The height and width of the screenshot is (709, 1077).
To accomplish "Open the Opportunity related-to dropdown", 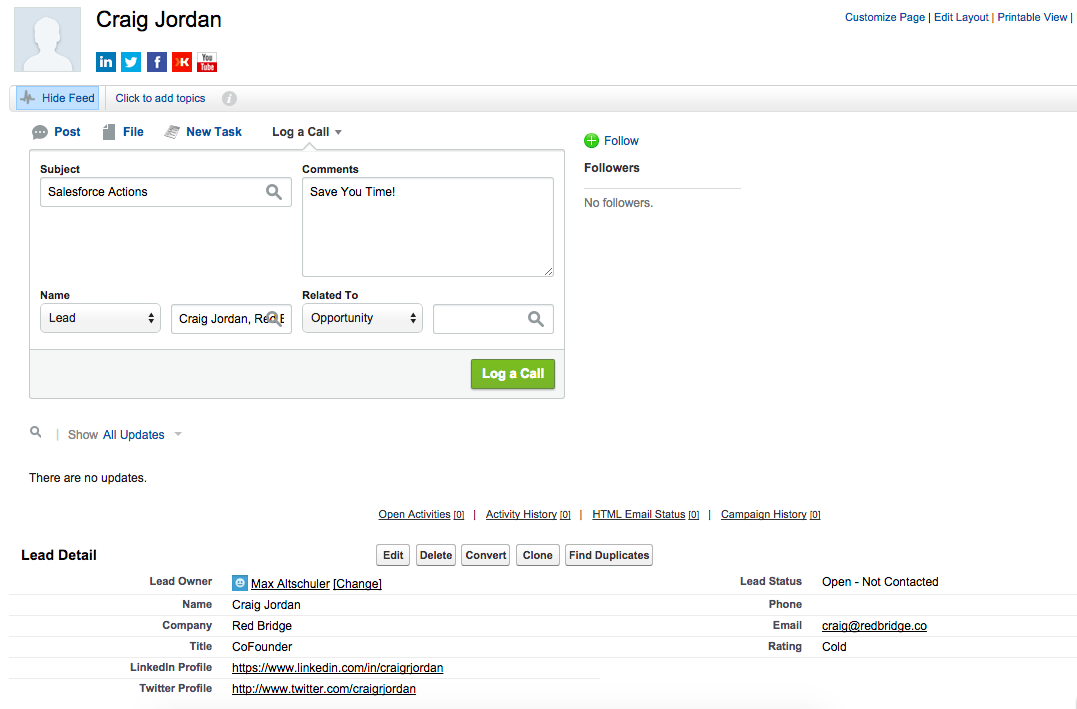I will pos(362,318).
